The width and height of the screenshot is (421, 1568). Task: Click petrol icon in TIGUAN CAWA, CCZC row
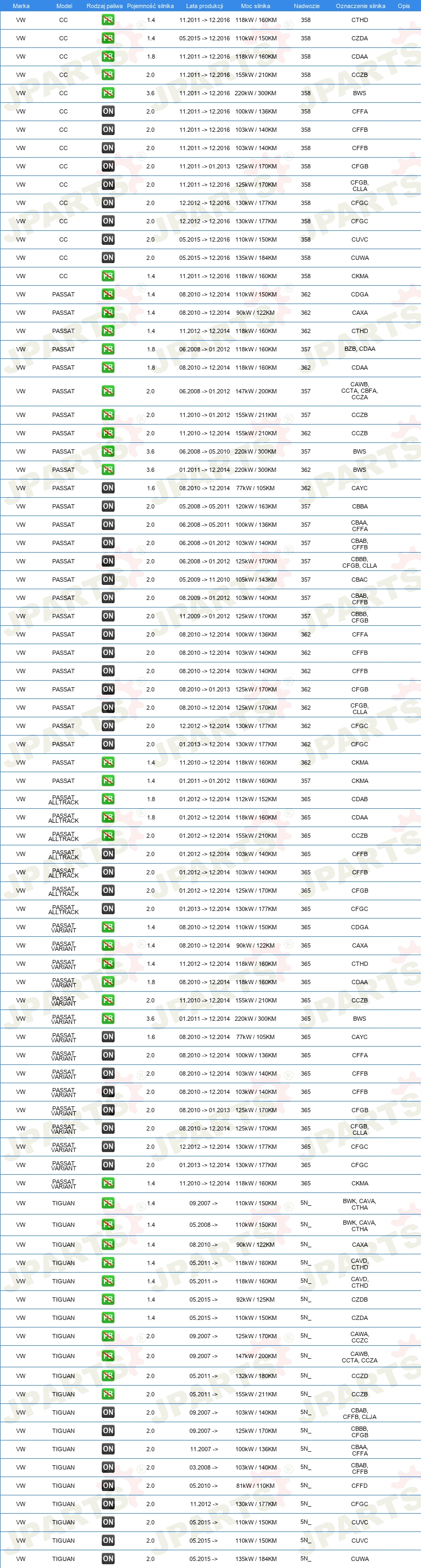(x=108, y=1336)
